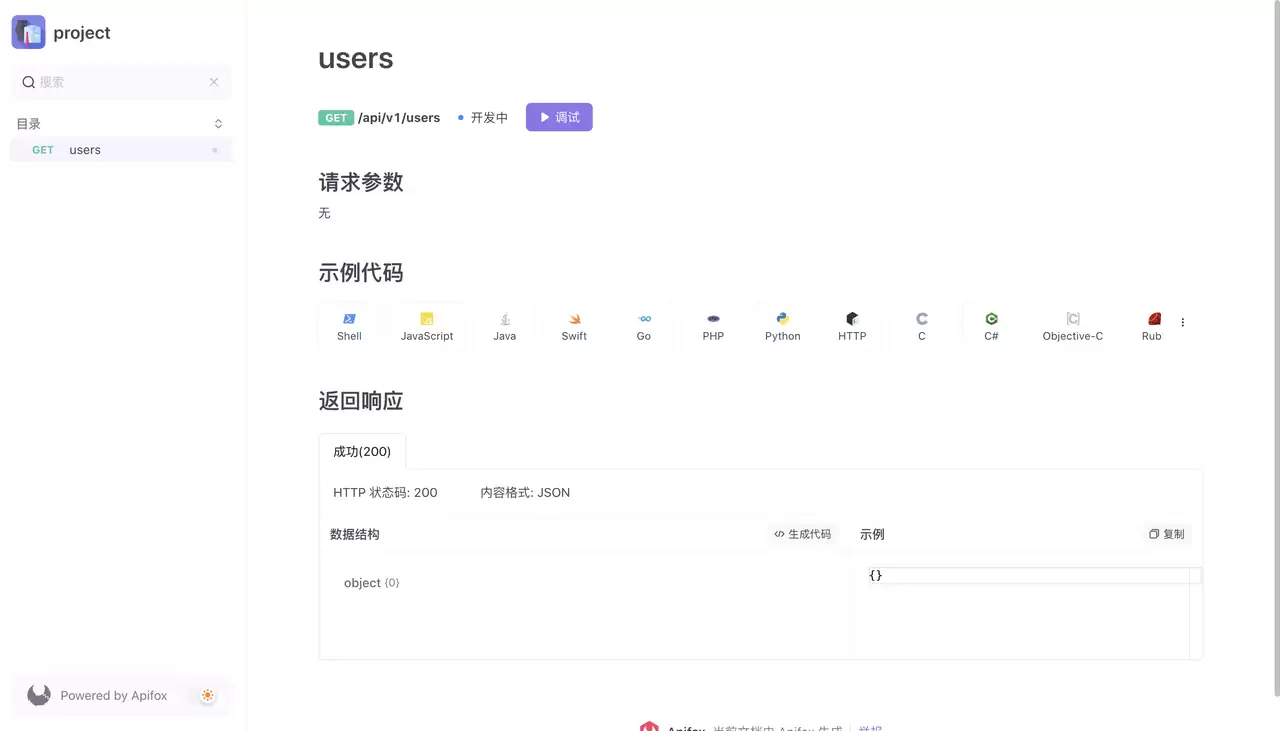
Task: Click the green GET method badge in header
Action: point(336,118)
